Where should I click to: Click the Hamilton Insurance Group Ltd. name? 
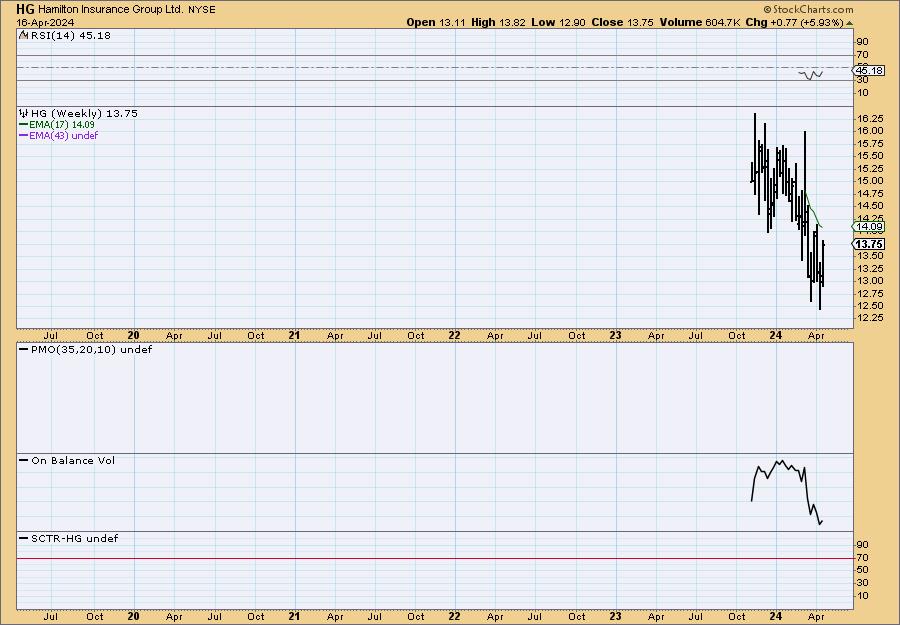coord(111,9)
